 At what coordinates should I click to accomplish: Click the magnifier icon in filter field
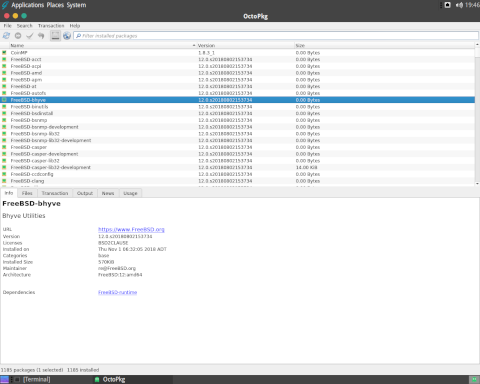tap(78, 36)
